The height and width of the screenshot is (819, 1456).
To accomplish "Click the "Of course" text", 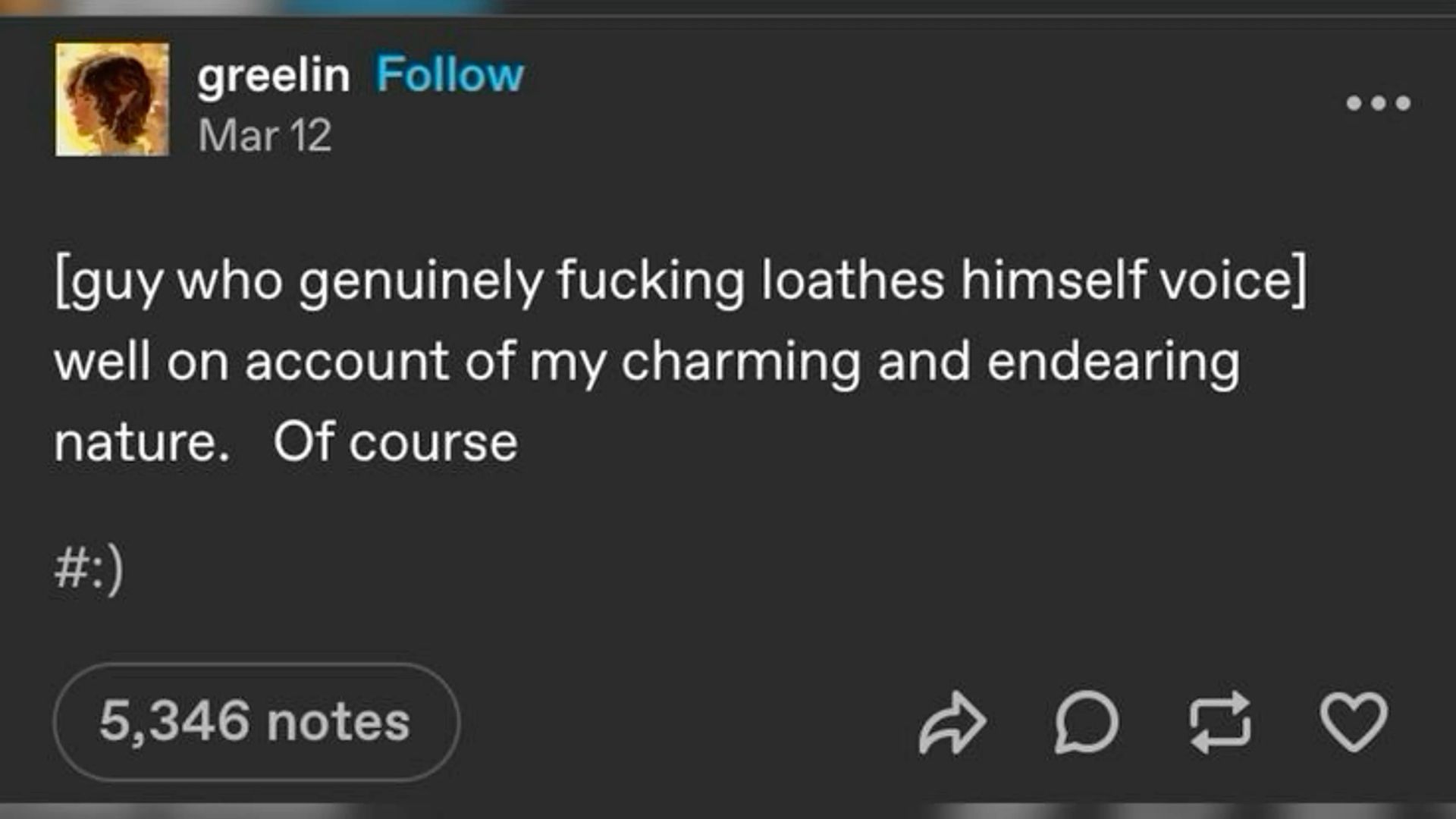I will coord(395,442).
